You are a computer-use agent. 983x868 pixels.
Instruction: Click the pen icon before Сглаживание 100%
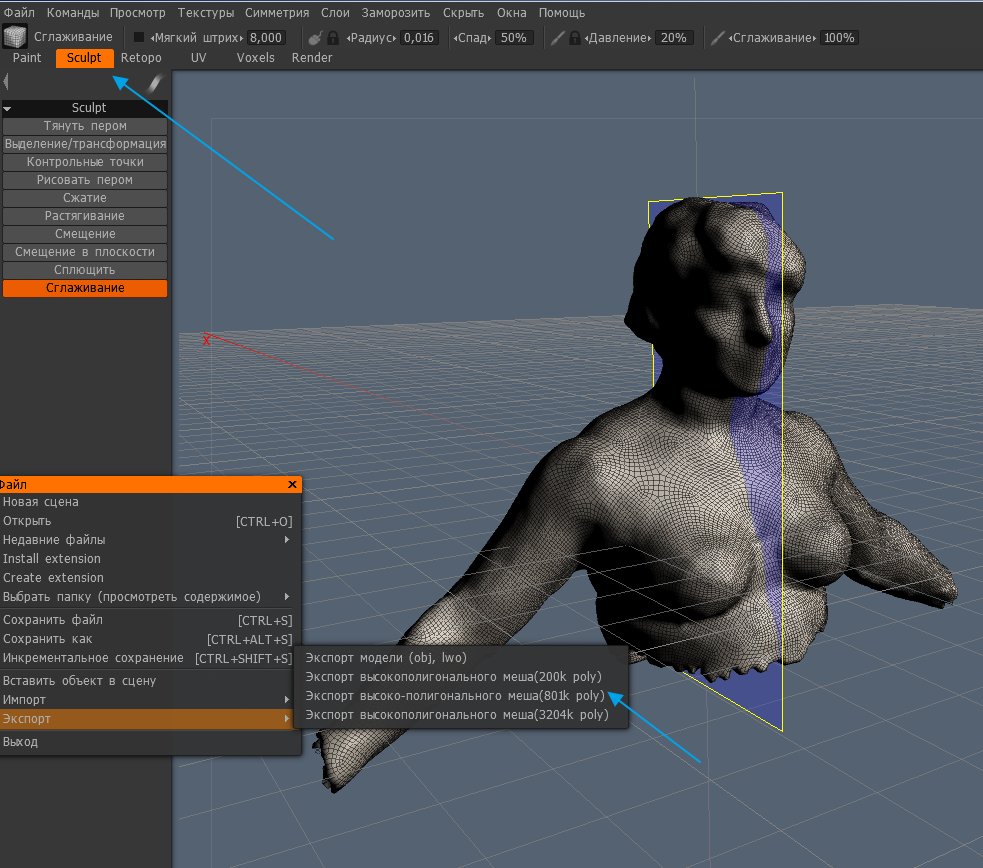click(717, 38)
